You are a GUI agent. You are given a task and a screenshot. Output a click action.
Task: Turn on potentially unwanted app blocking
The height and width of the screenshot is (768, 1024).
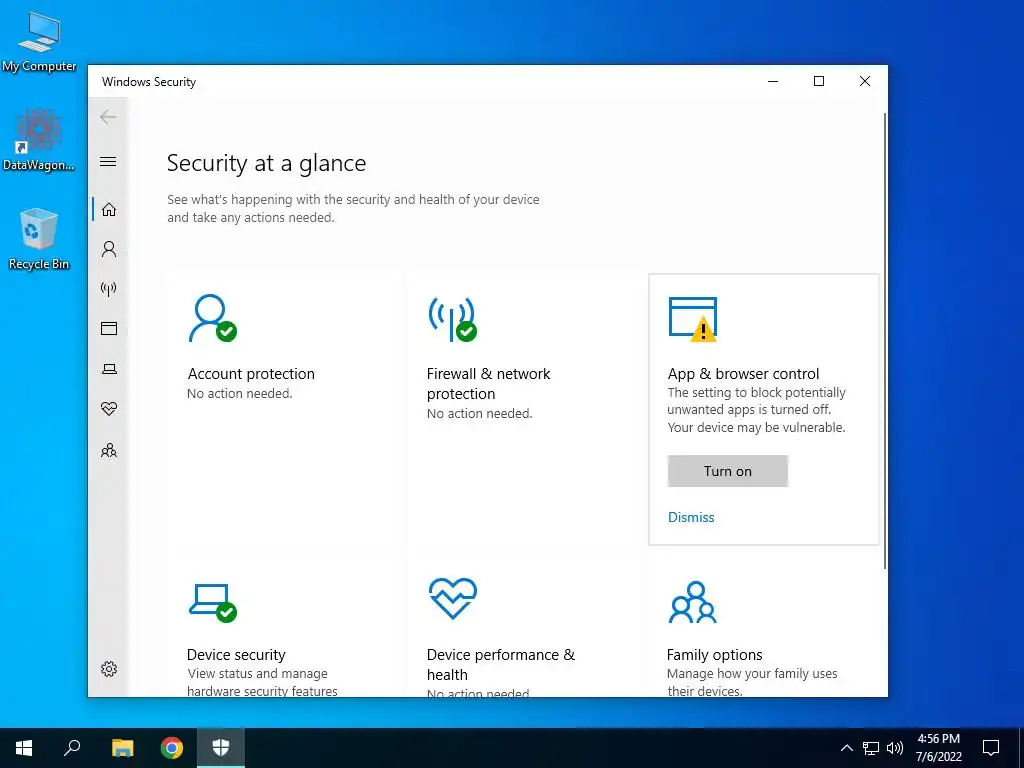click(x=728, y=471)
